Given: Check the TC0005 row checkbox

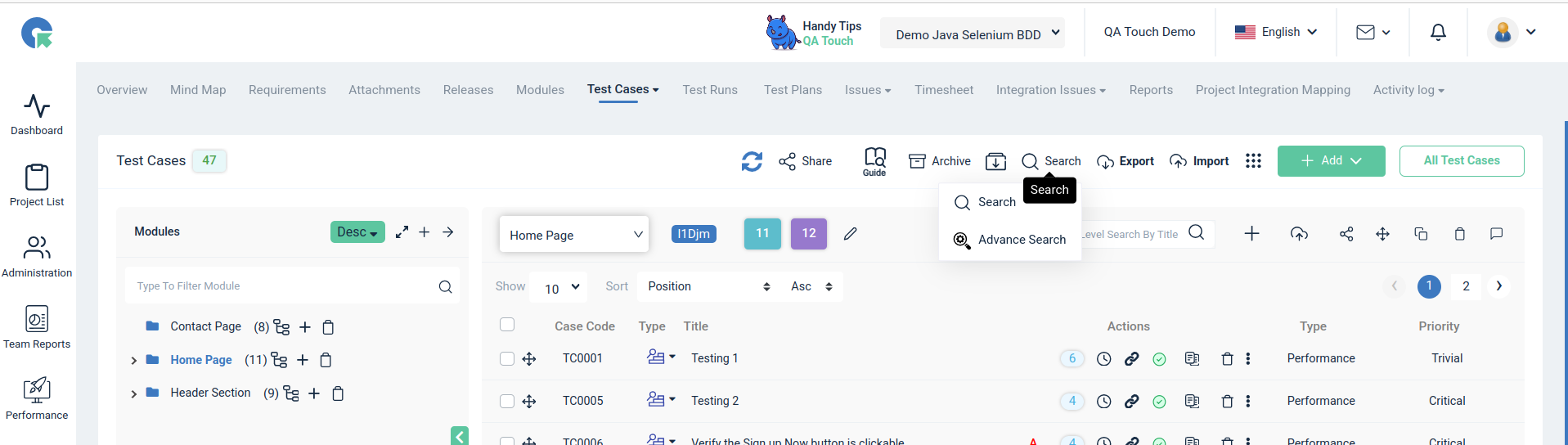Looking at the screenshot, I should click(507, 401).
